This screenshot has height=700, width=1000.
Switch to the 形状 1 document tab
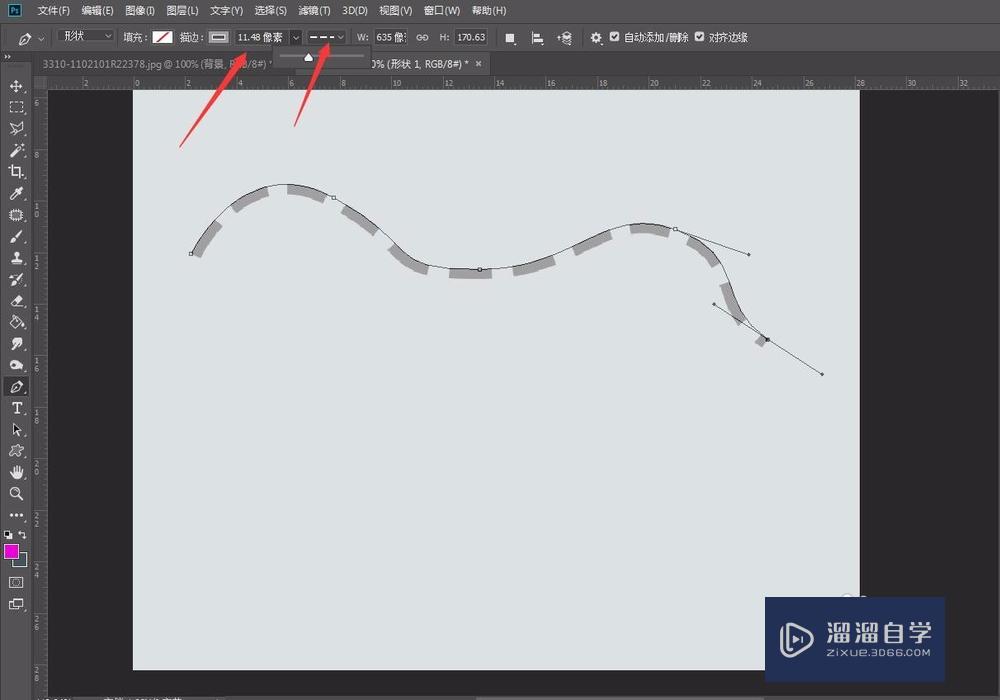point(420,64)
